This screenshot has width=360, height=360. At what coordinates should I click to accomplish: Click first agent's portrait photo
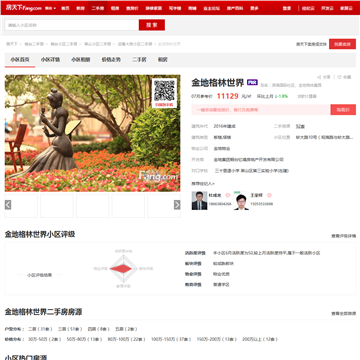pyautogui.click(x=199, y=200)
